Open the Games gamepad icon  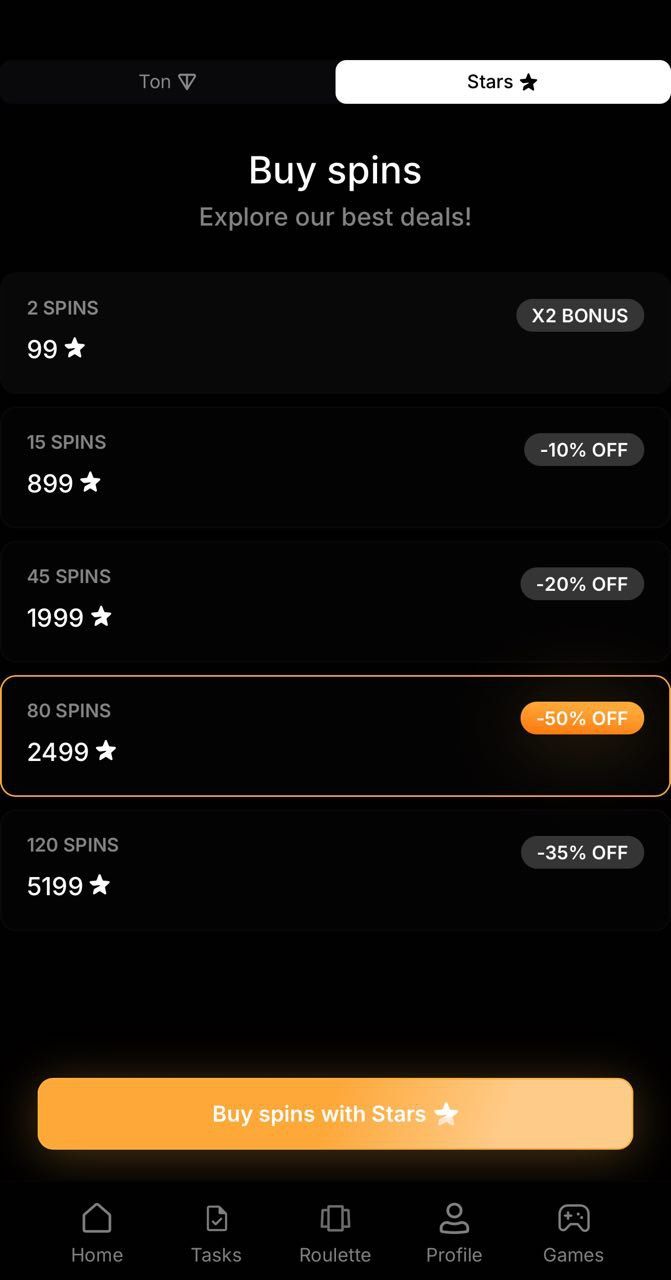573,1218
